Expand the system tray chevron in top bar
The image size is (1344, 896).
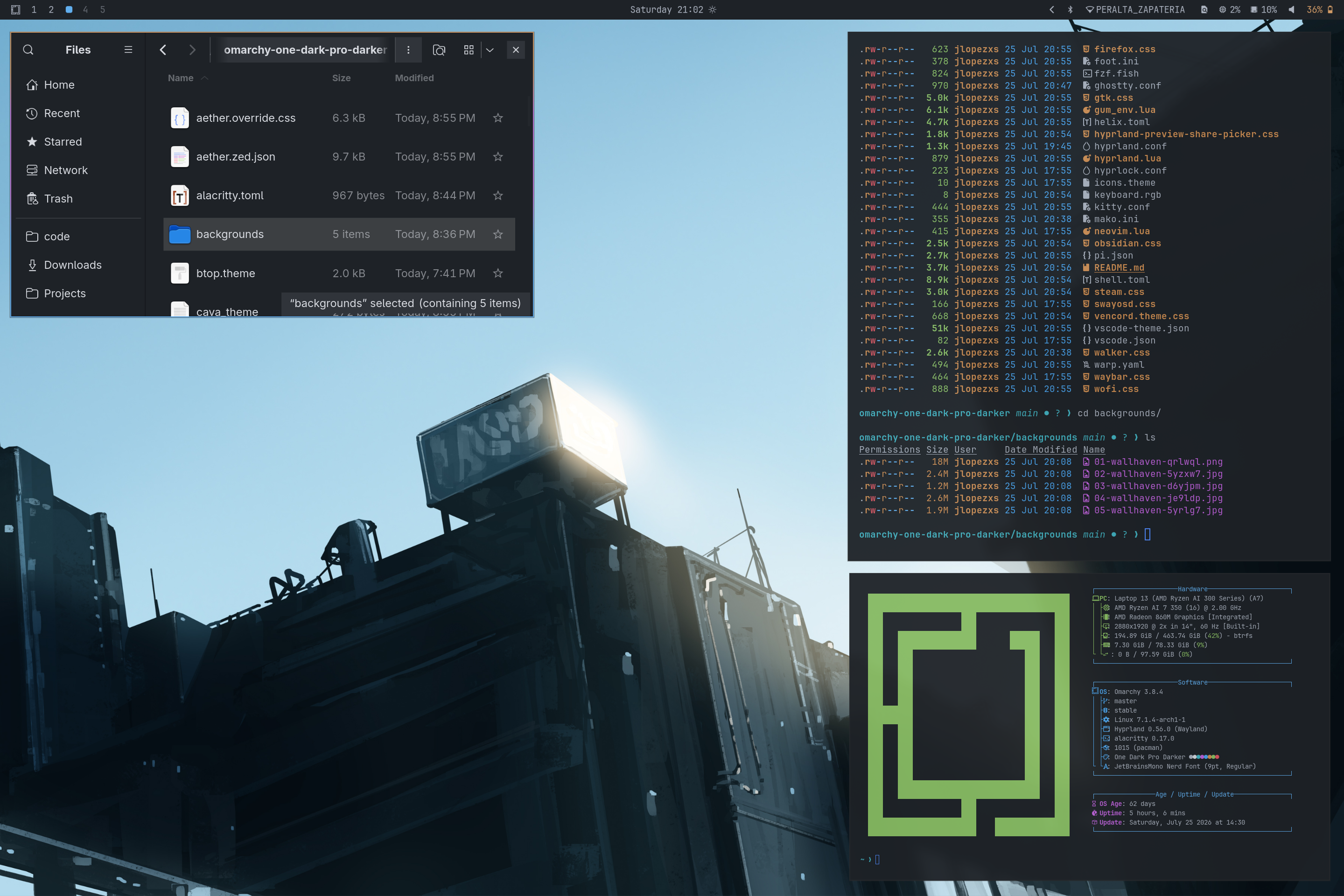1052,10
